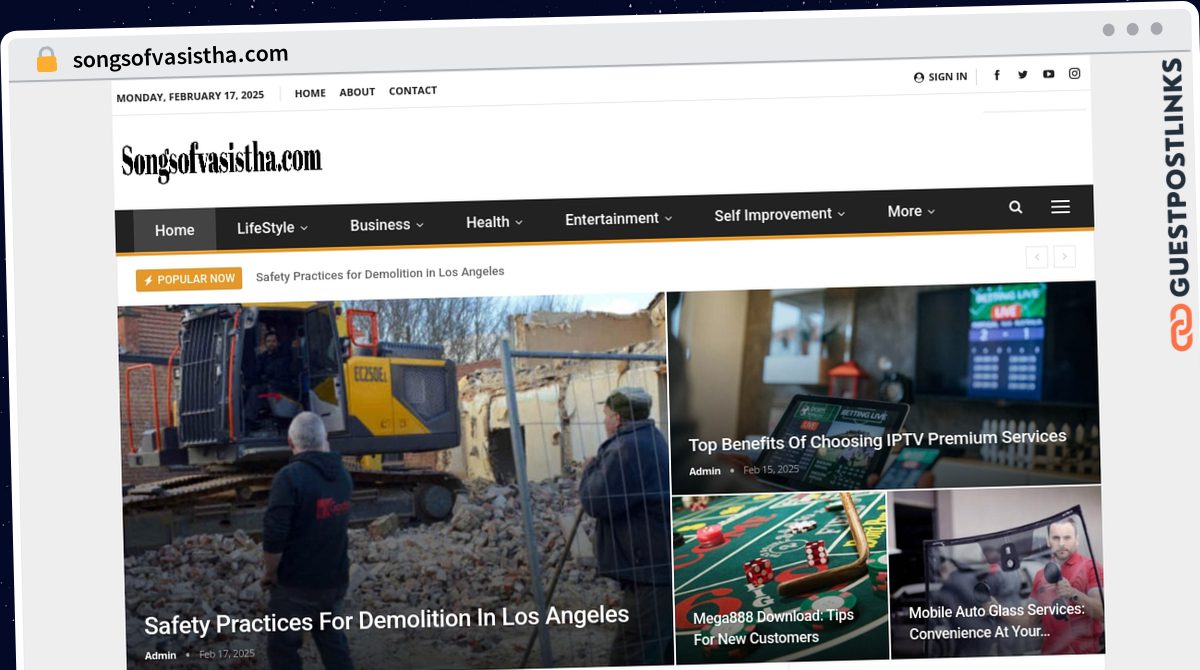The height and width of the screenshot is (670, 1200).
Task: Expand the LifeStyle dropdown menu
Action: pyautogui.click(x=272, y=228)
